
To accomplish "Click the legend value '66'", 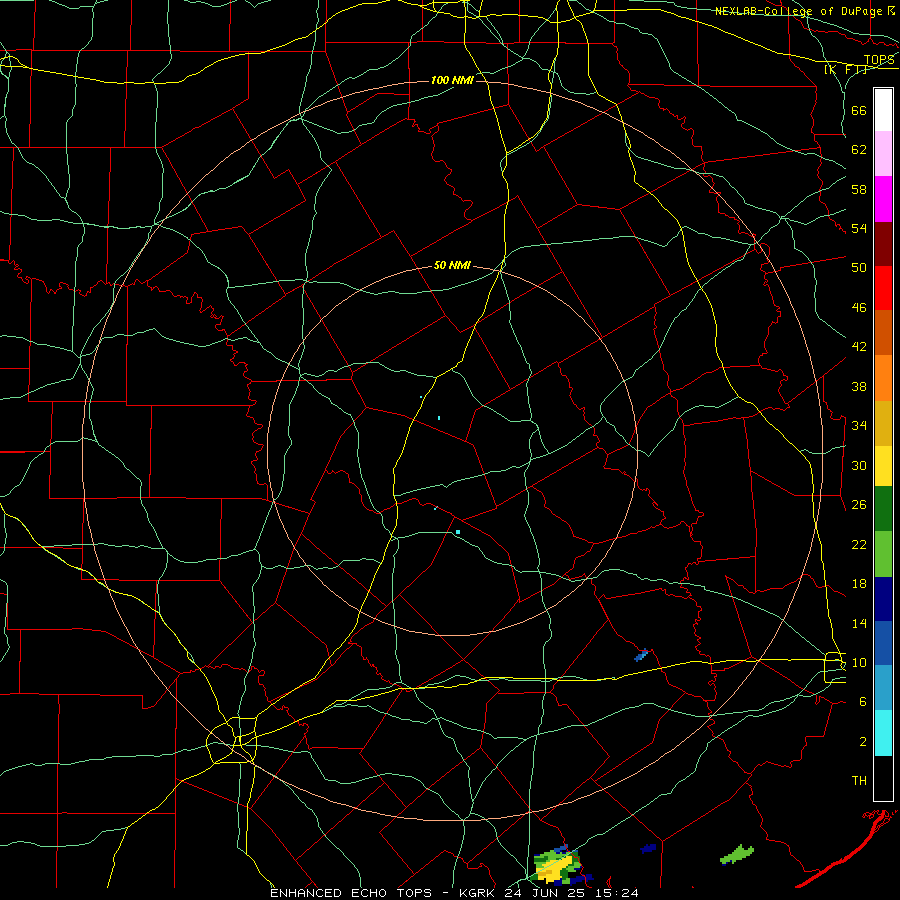I will (859, 110).
